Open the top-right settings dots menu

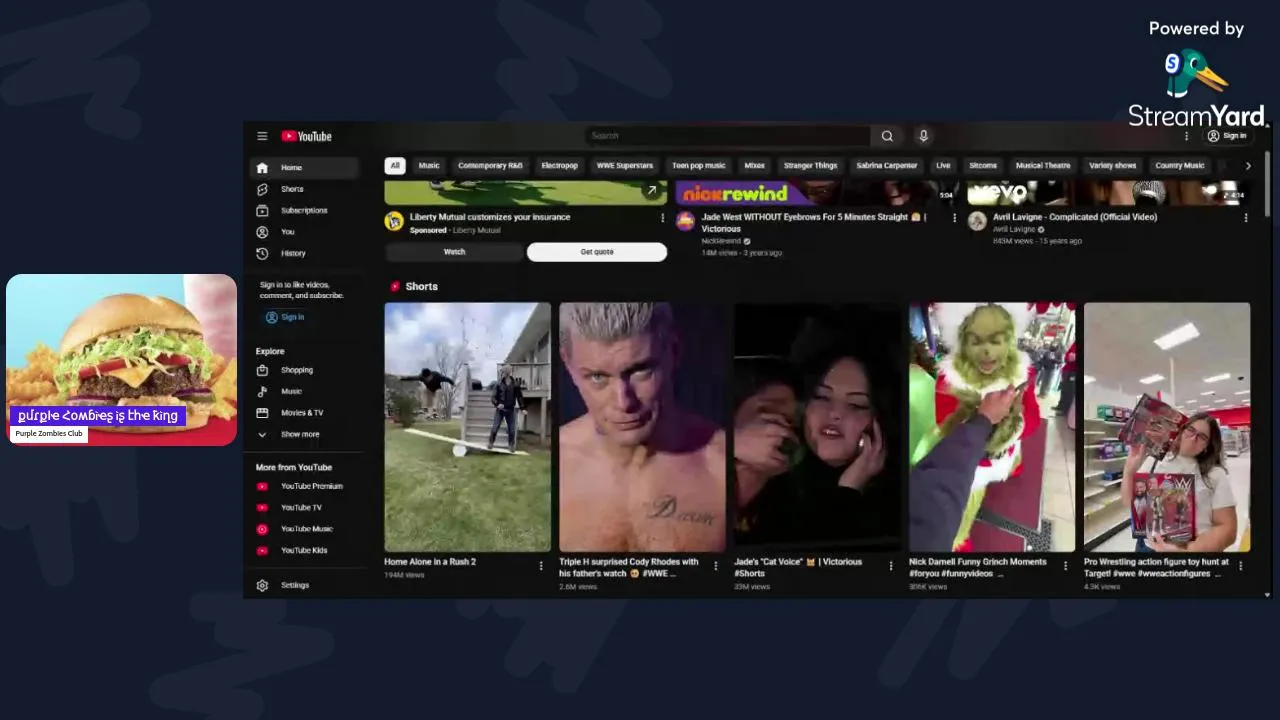[x=1187, y=136]
